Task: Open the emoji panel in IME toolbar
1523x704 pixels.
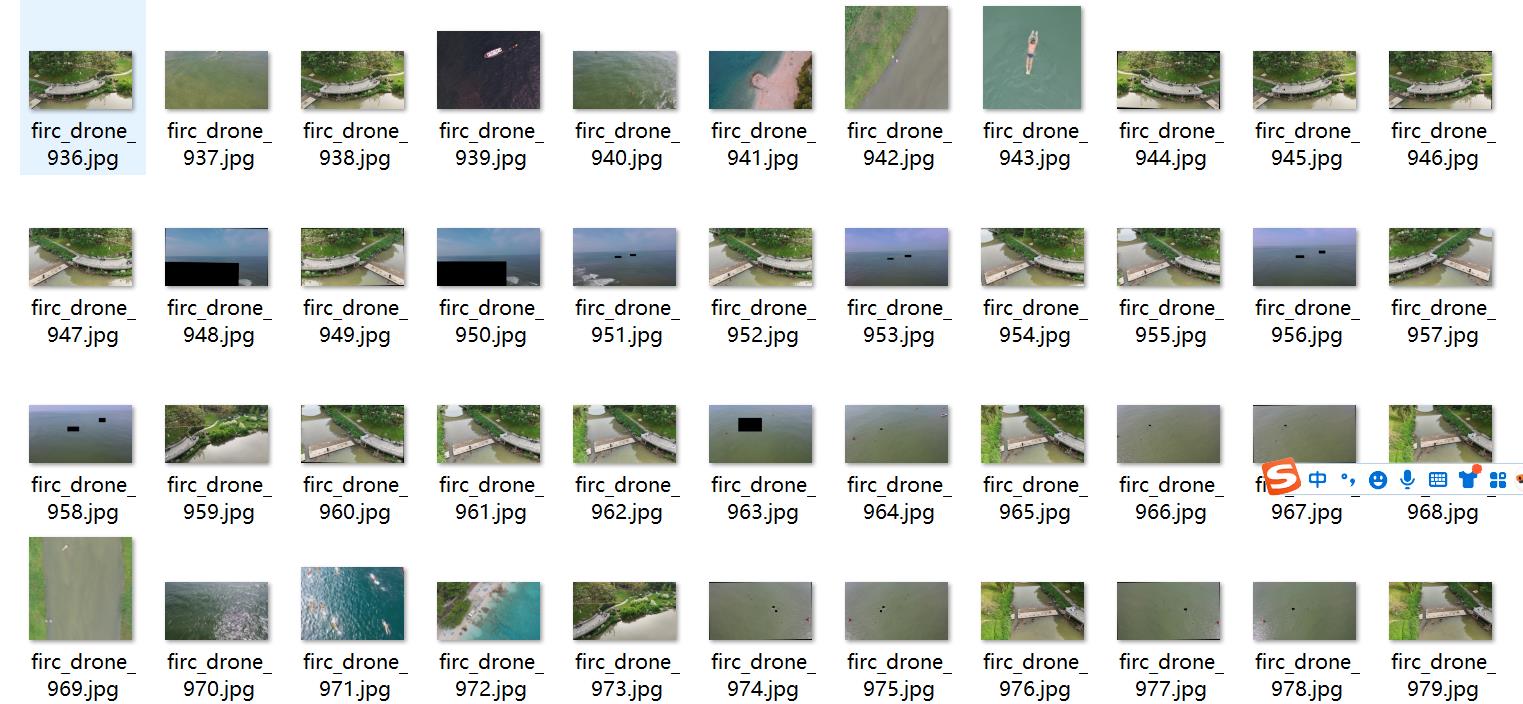Action: tap(1378, 480)
